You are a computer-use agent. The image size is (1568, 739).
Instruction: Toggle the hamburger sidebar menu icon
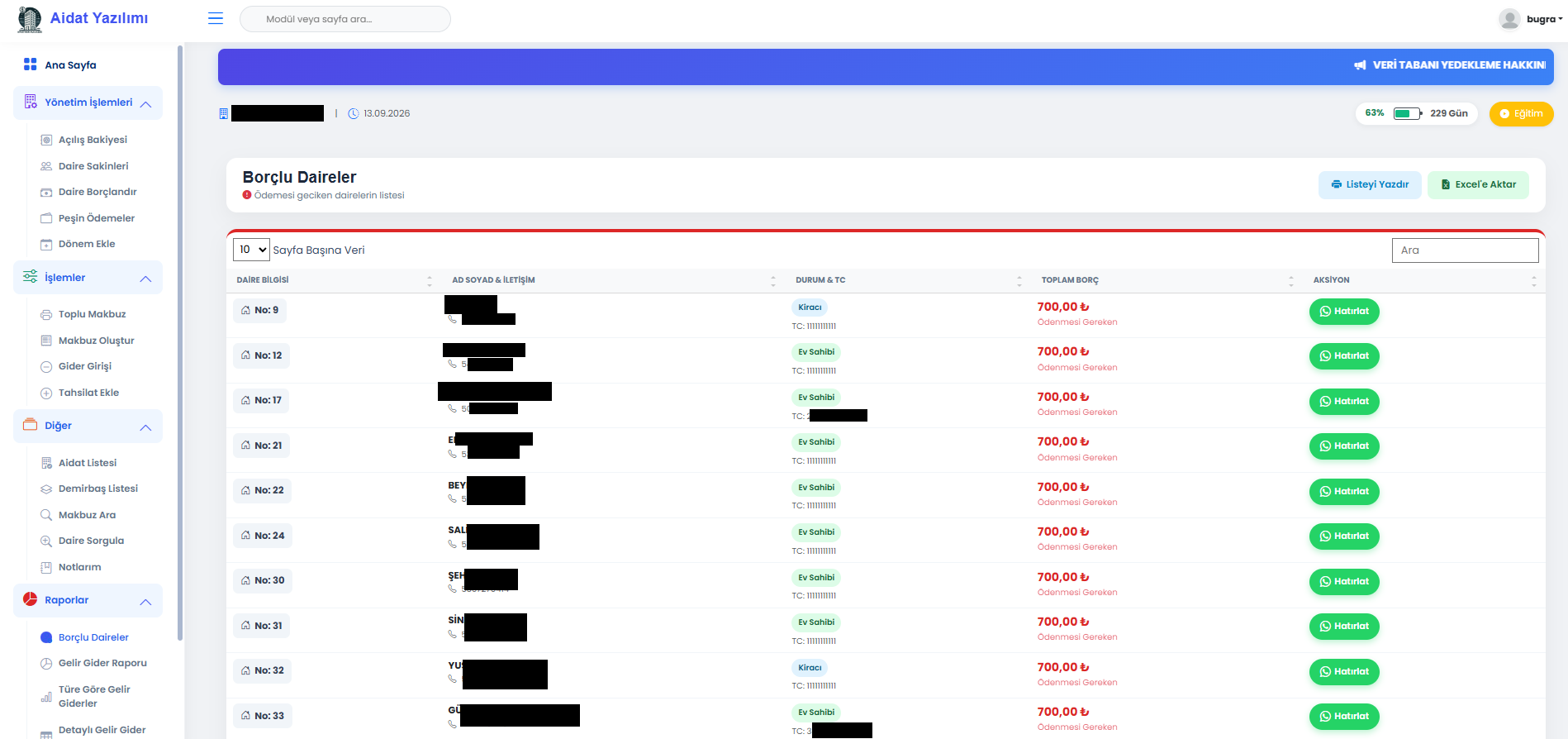pyautogui.click(x=216, y=18)
